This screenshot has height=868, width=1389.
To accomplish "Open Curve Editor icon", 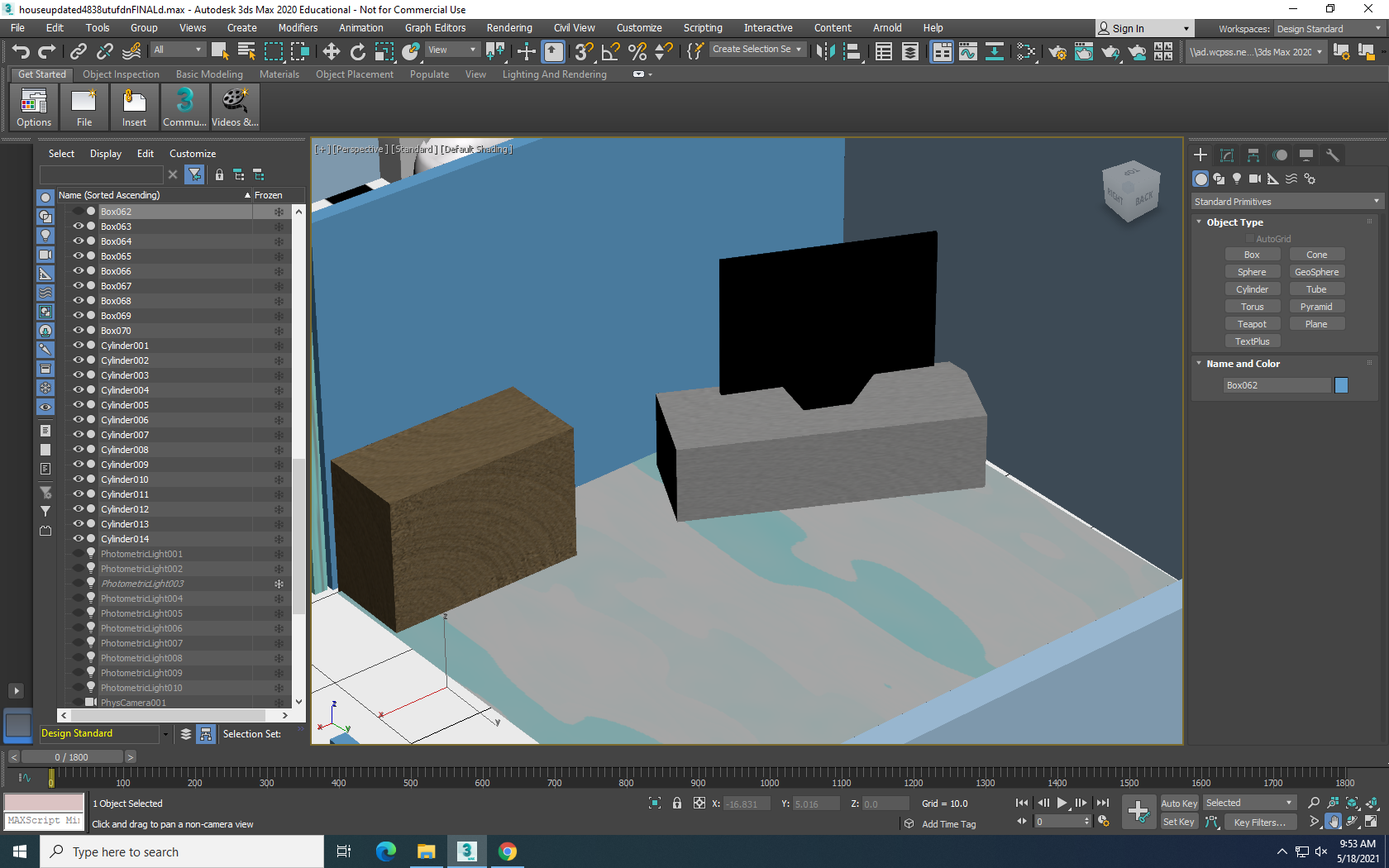I will click(968, 51).
